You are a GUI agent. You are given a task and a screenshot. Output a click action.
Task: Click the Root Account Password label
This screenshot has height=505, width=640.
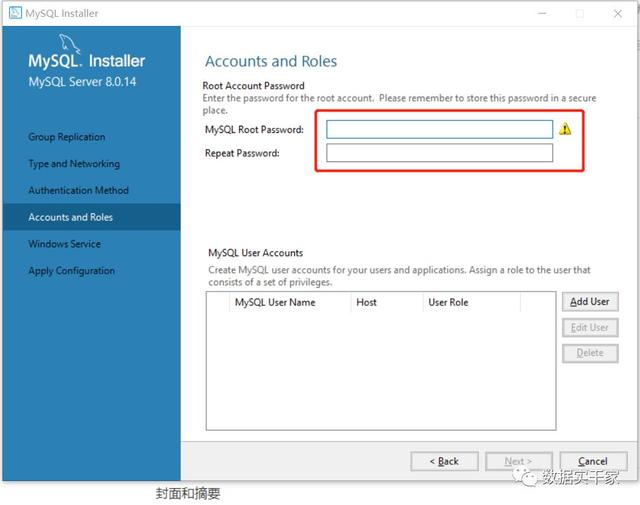[253, 86]
